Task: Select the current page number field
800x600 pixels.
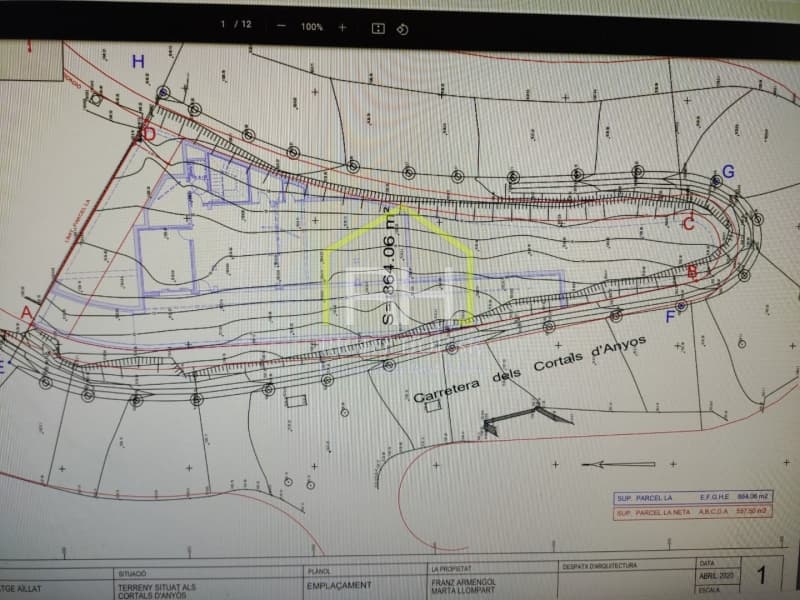Action: click(223, 26)
